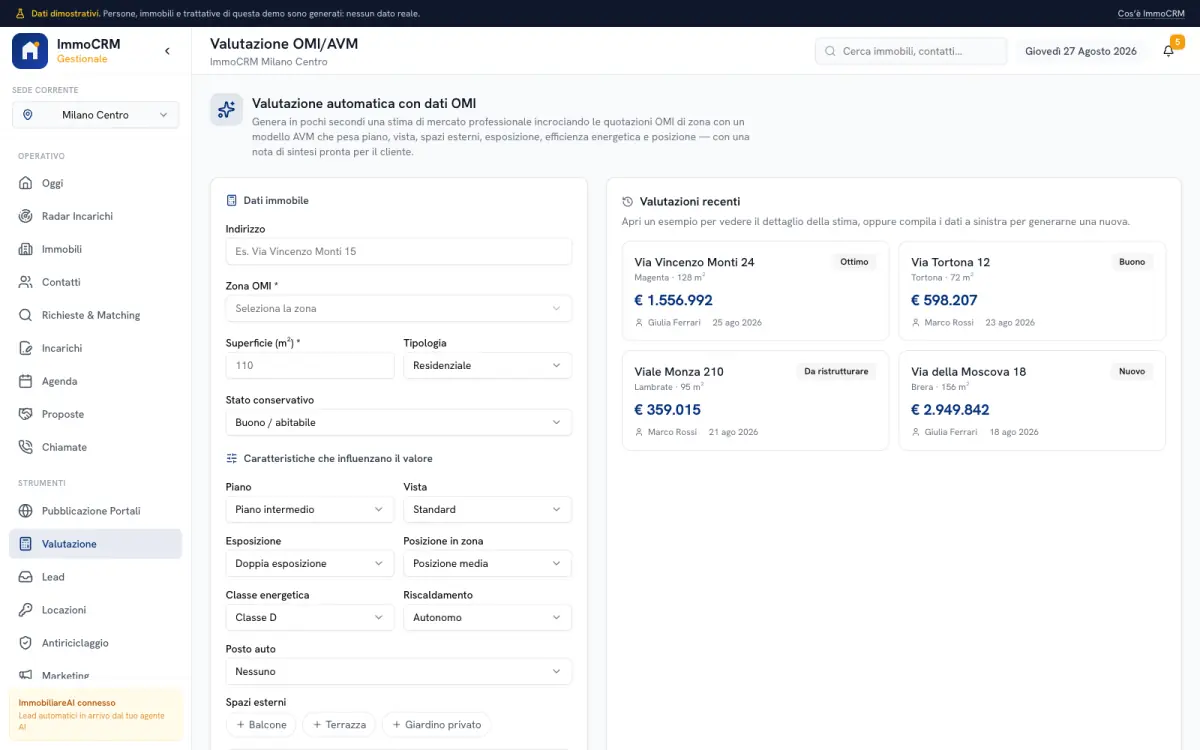This screenshot has width=1200, height=750.
Task: Open Marketing menu item
Action: (x=96, y=676)
